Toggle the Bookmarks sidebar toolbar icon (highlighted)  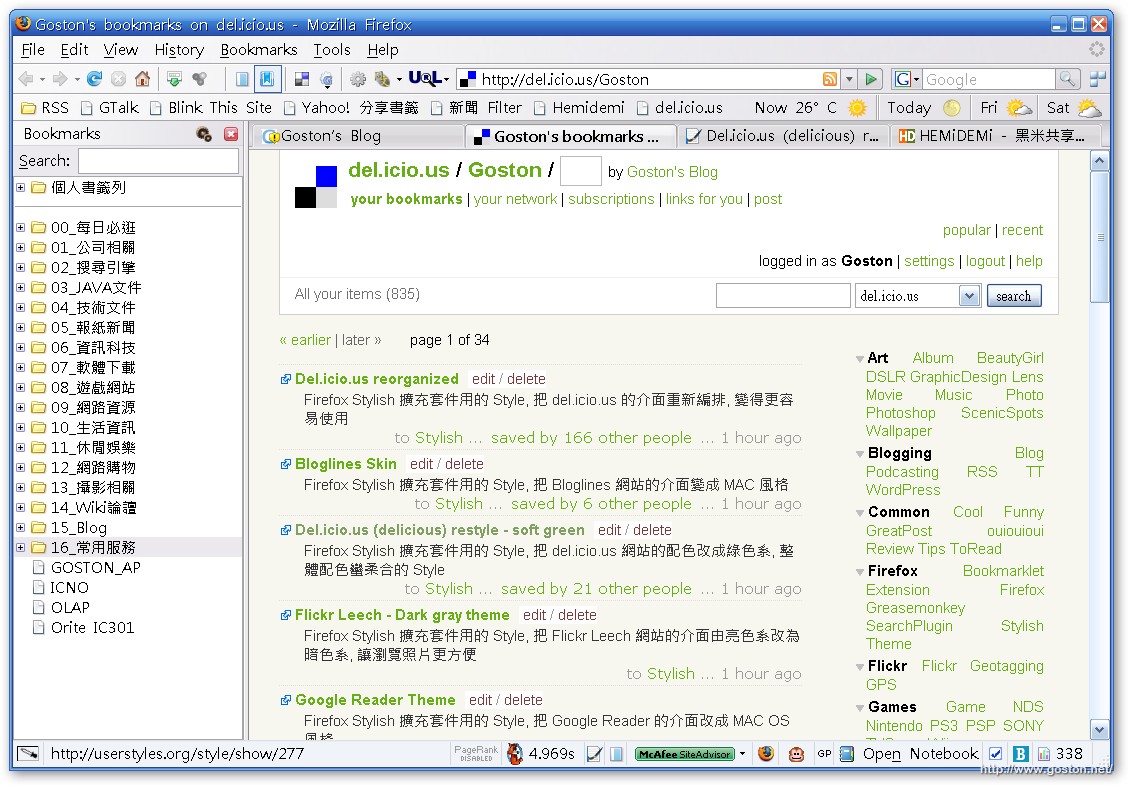tap(267, 78)
